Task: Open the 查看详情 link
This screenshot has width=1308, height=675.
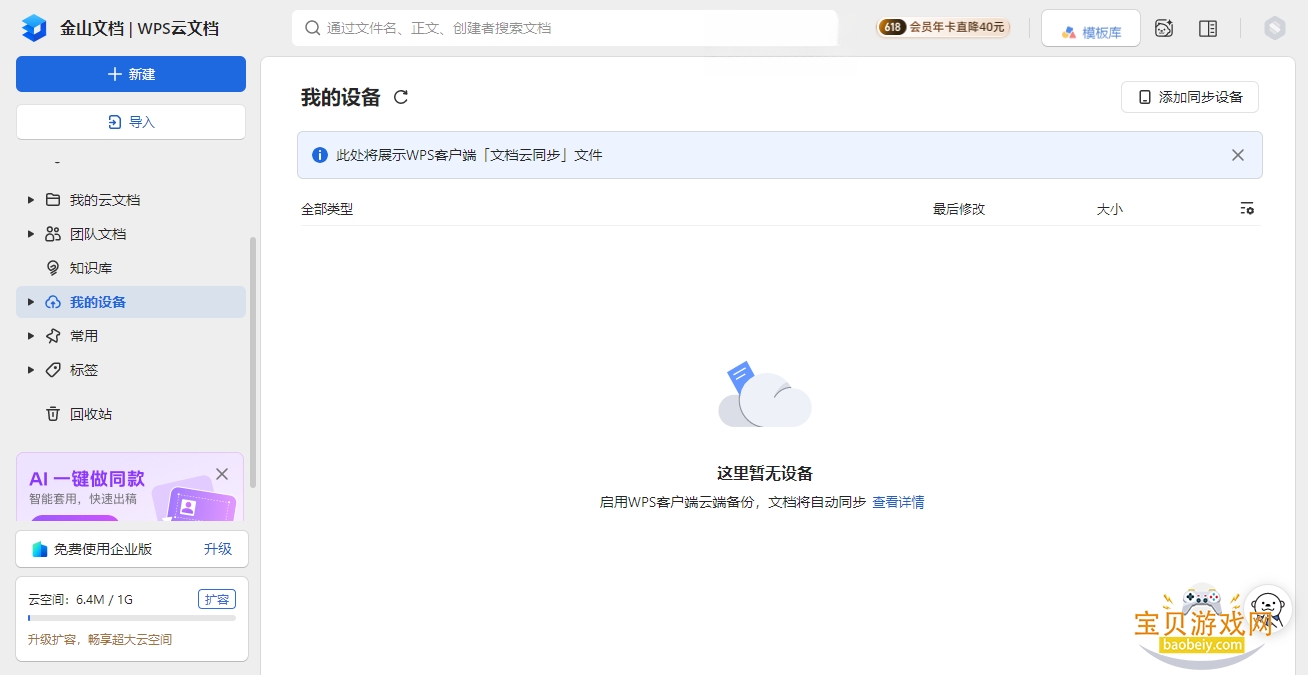Action: 898,502
